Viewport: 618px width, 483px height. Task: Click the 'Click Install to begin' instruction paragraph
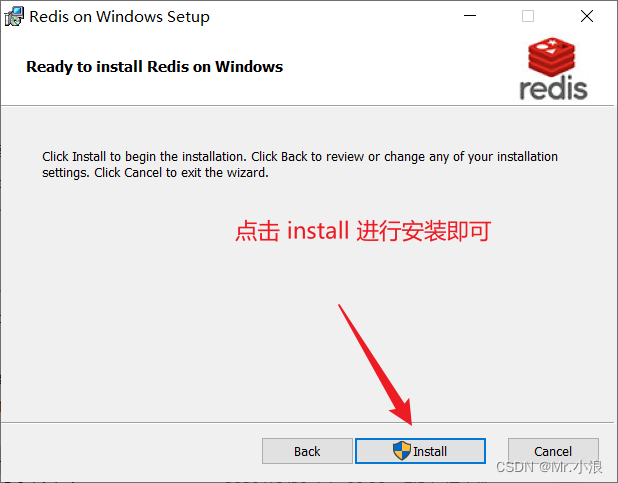pos(300,164)
